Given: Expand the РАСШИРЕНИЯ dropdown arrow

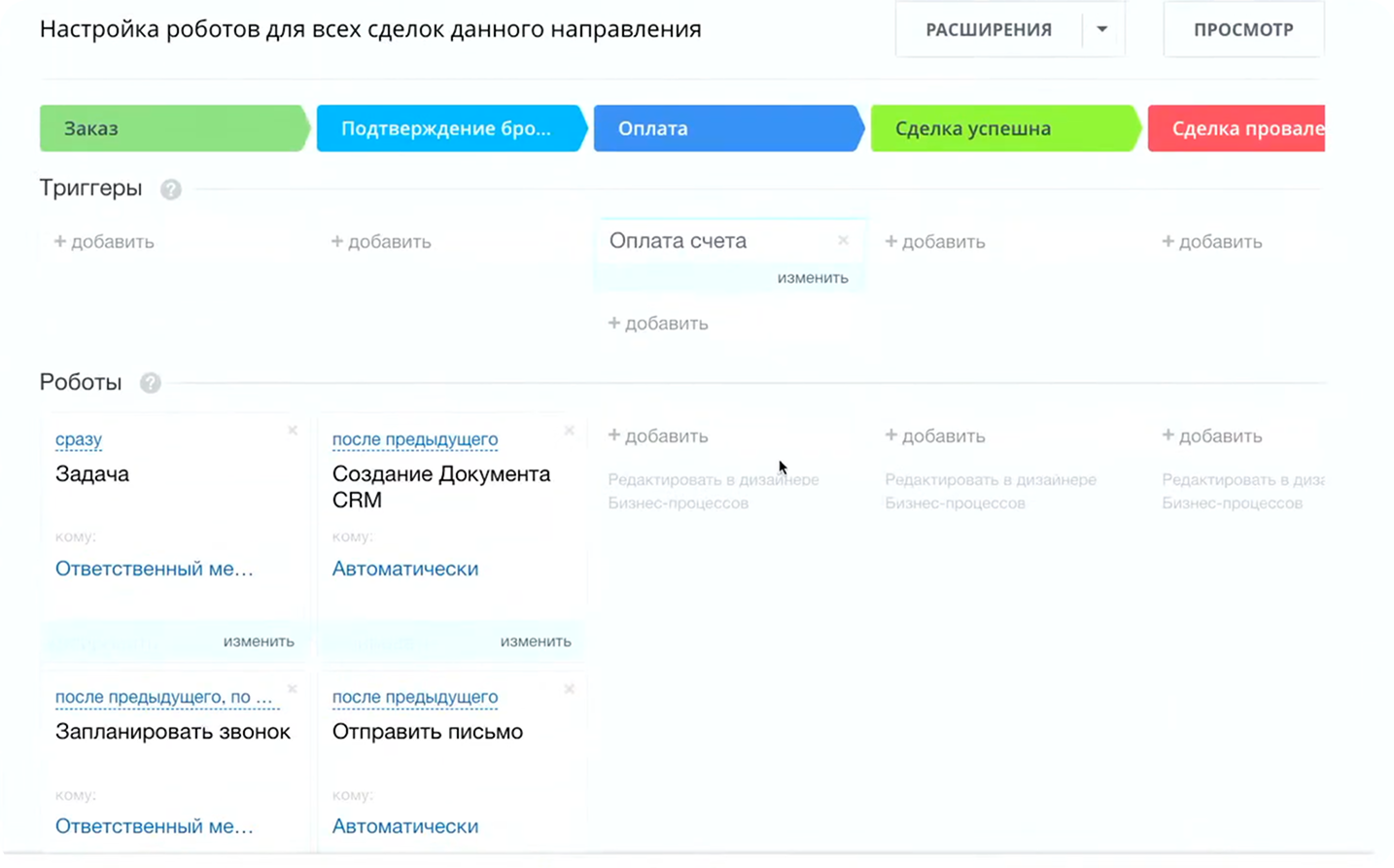Looking at the screenshot, I should point(1101,29).
